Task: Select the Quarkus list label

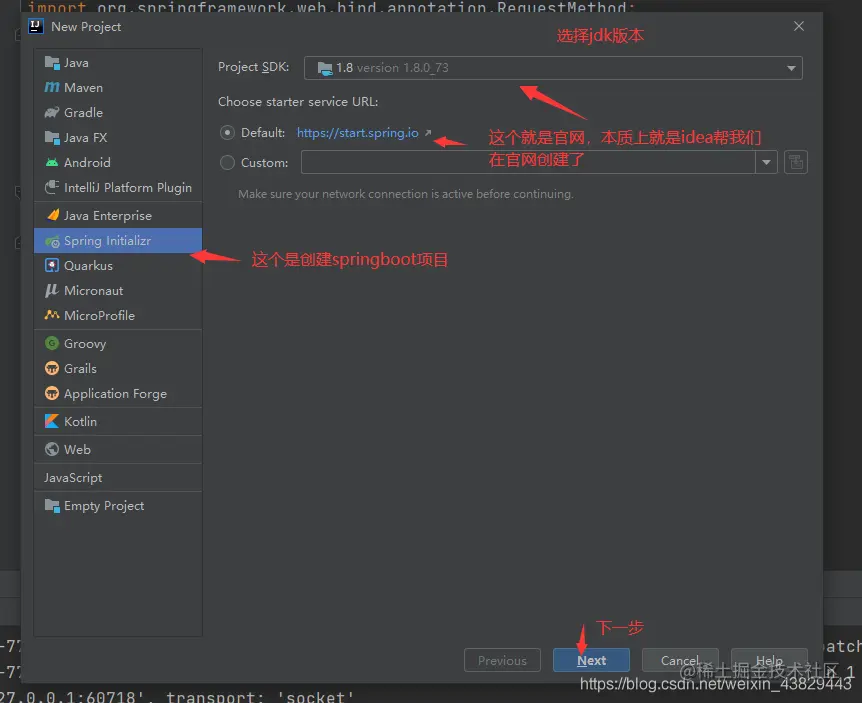Action: pyautogui.click(x=89, y=265)
